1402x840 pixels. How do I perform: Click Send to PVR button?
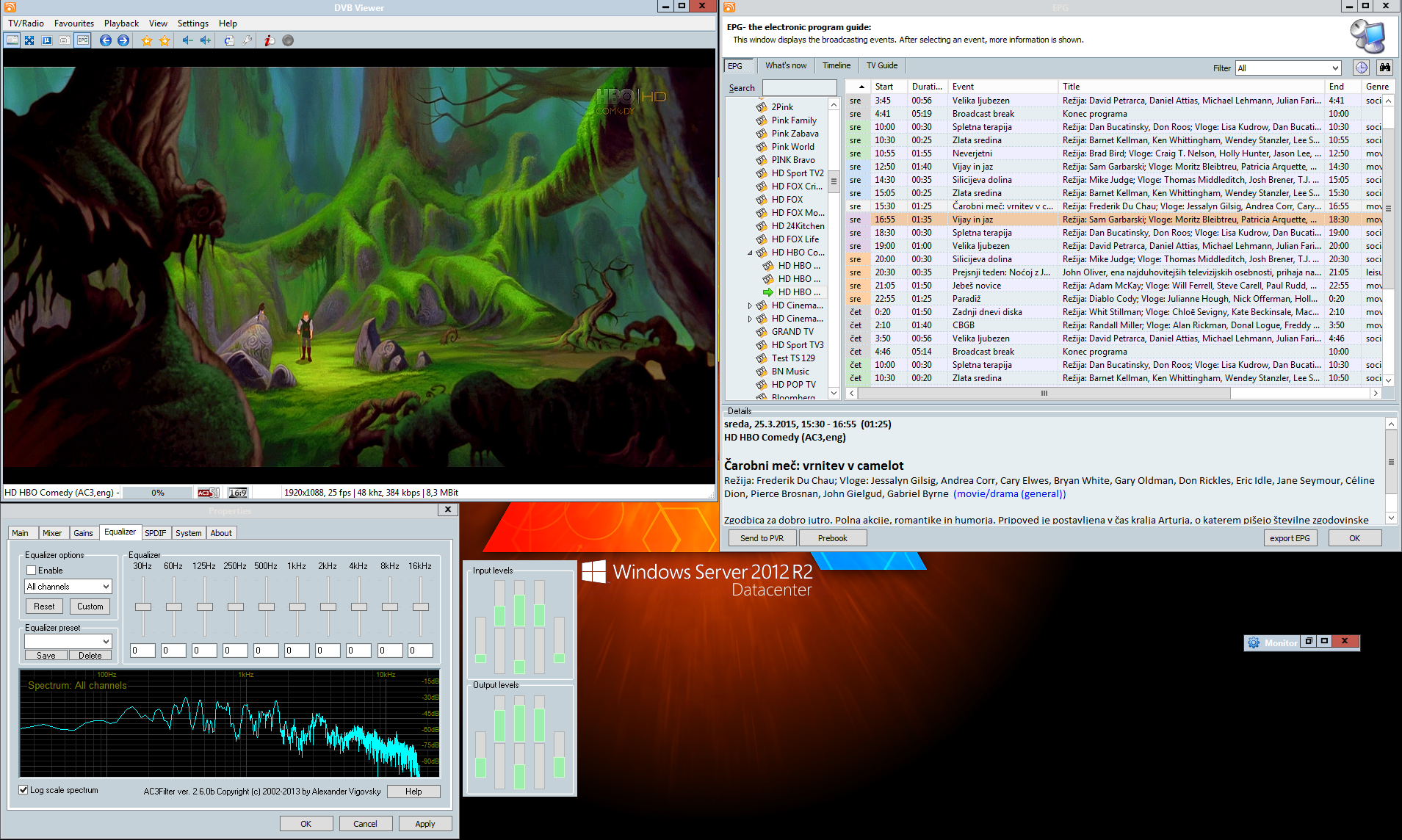point(762,538)
